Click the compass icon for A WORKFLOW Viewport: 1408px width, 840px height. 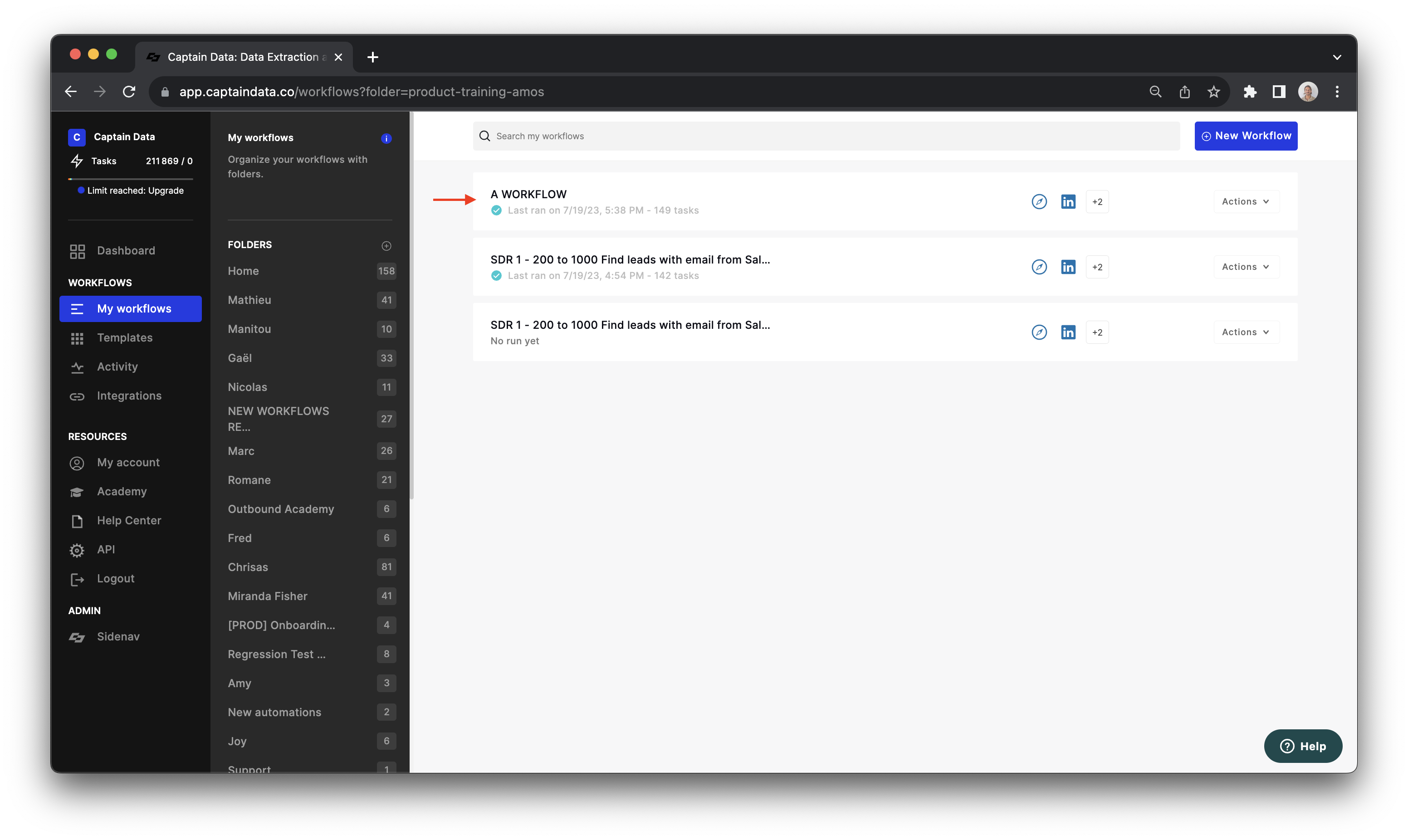pos(1039,201)
